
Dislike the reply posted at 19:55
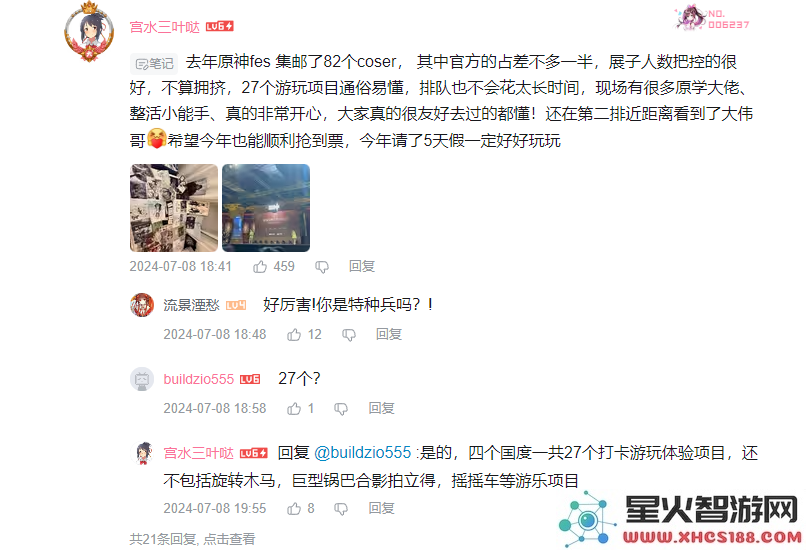(341, 509)
